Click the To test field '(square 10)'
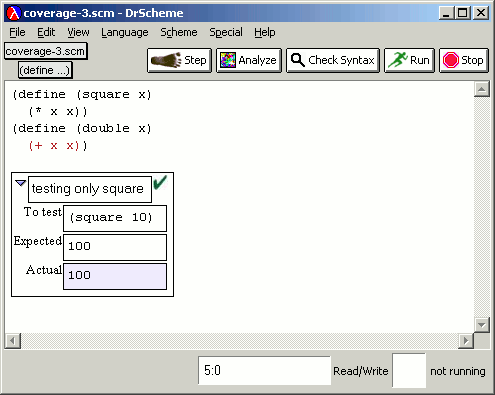Image resolution: width=495 pixels, height=395 pixels. 115,218
